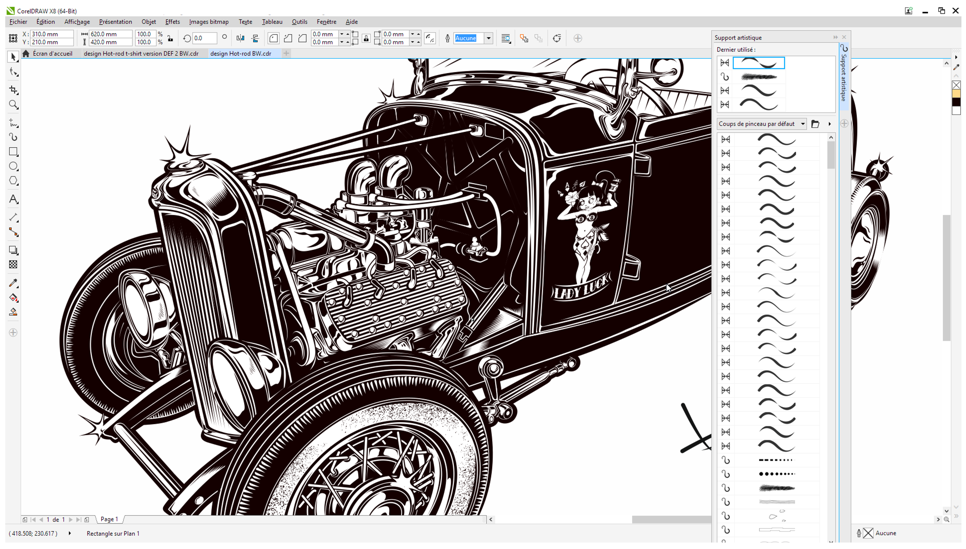Open the Fichier menu

pyautogui.click(x=18, y=22)
